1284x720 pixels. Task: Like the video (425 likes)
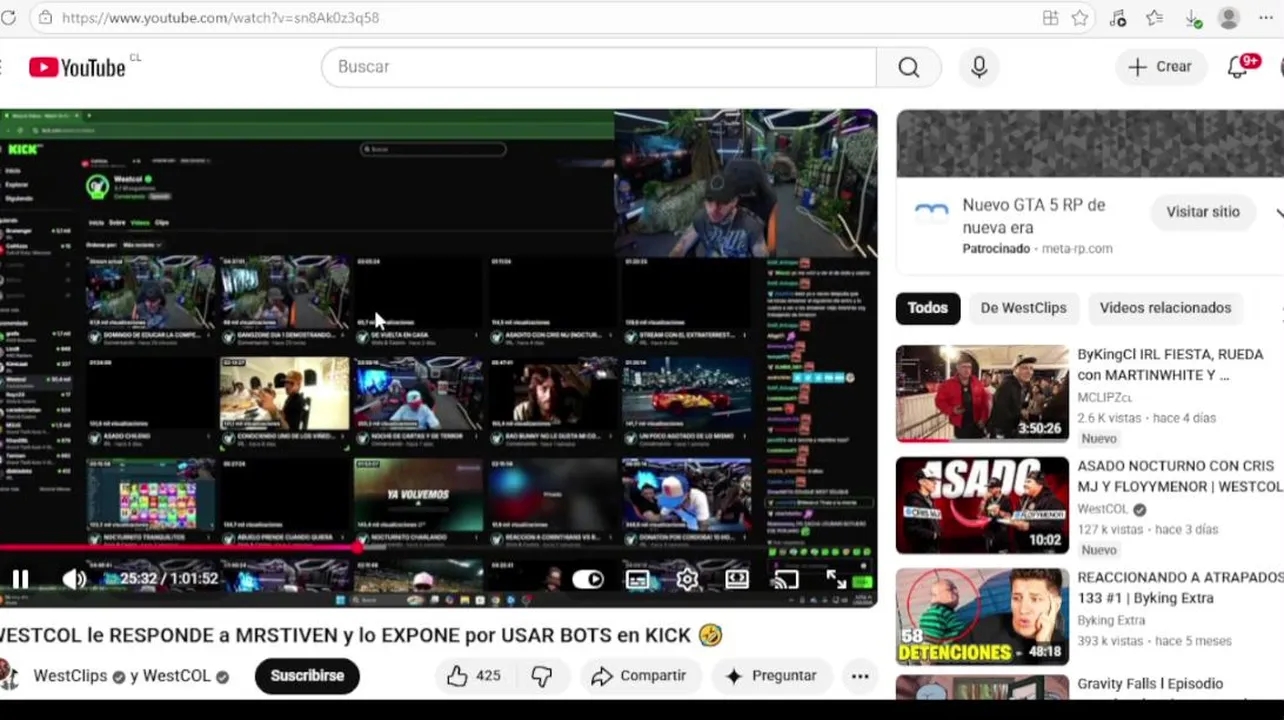tap(473, 676)
